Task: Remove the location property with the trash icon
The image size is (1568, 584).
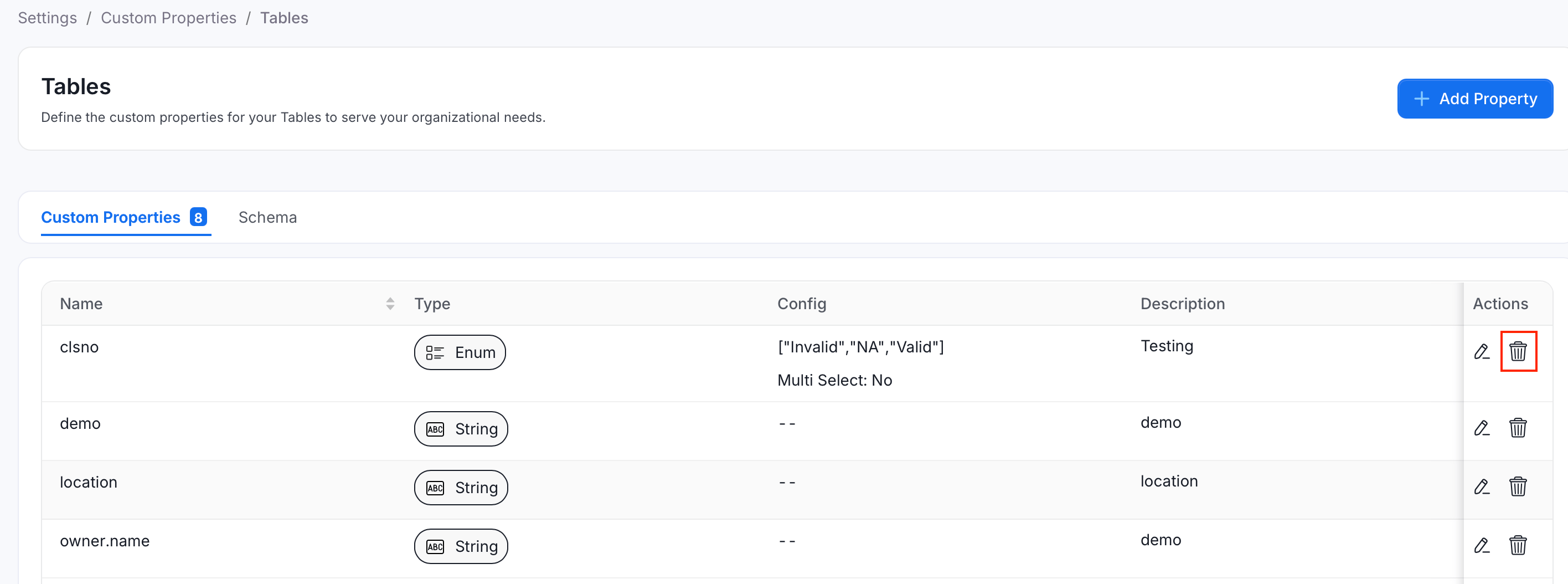Action: tap(1518, 486)
